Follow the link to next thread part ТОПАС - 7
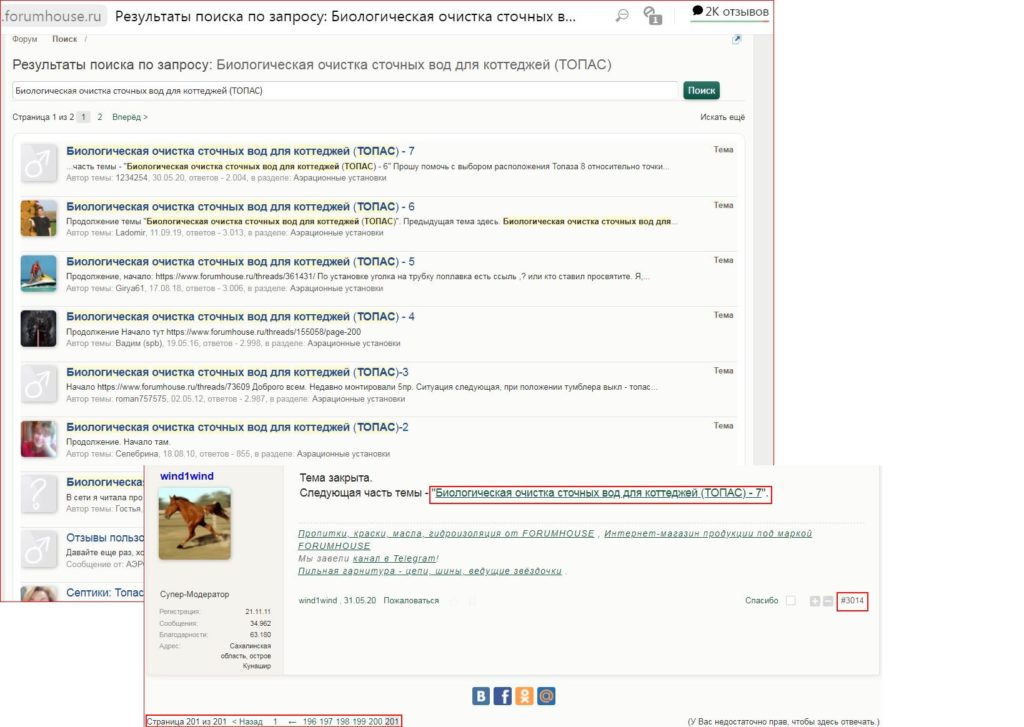 [600, 493]
